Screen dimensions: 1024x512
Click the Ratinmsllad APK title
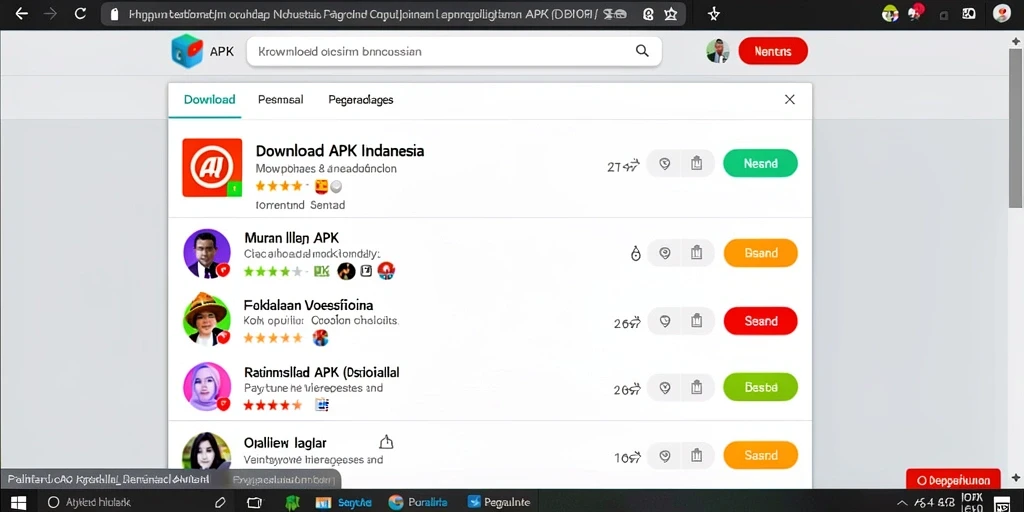321,372
